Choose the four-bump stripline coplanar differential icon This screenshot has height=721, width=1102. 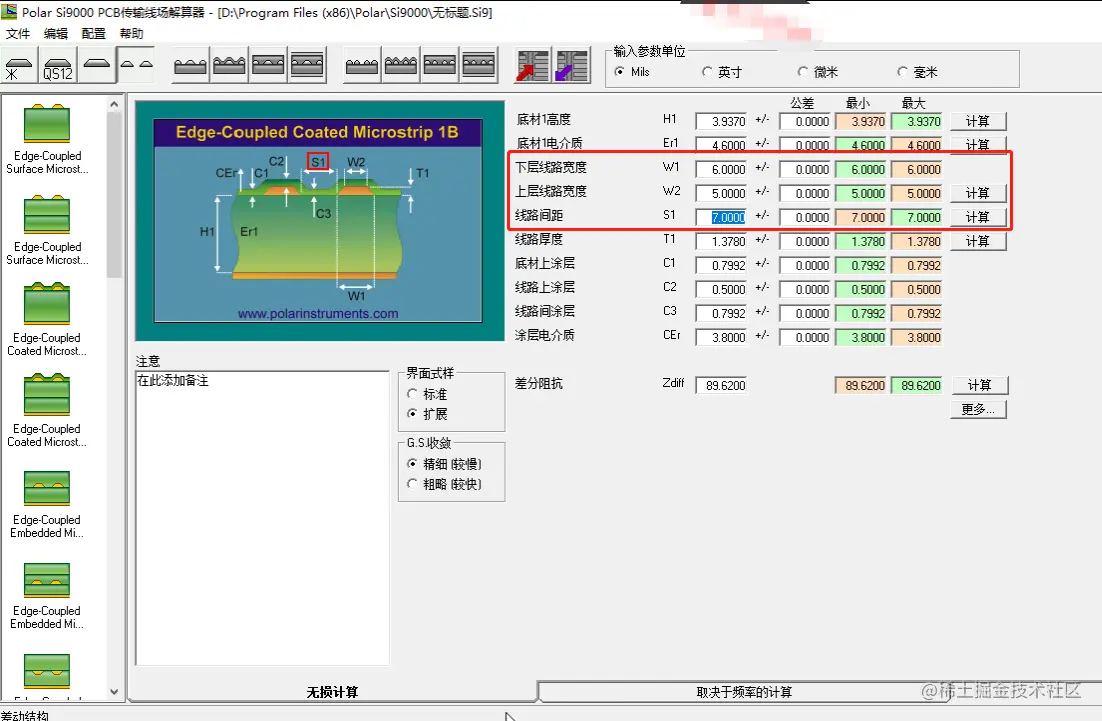[x=479, y=66]
